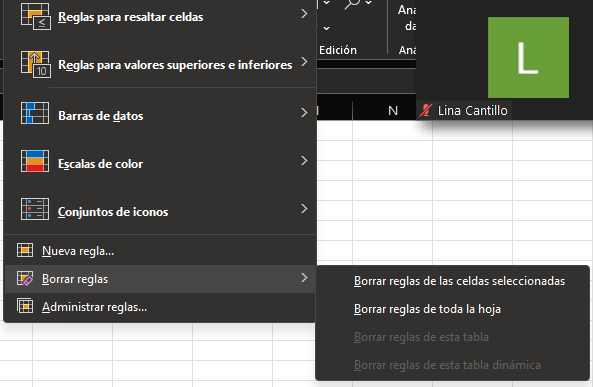Expand the Borrar reglas submenu arrow
Screen dimensions: 593x387
click(x=304, y=278)
